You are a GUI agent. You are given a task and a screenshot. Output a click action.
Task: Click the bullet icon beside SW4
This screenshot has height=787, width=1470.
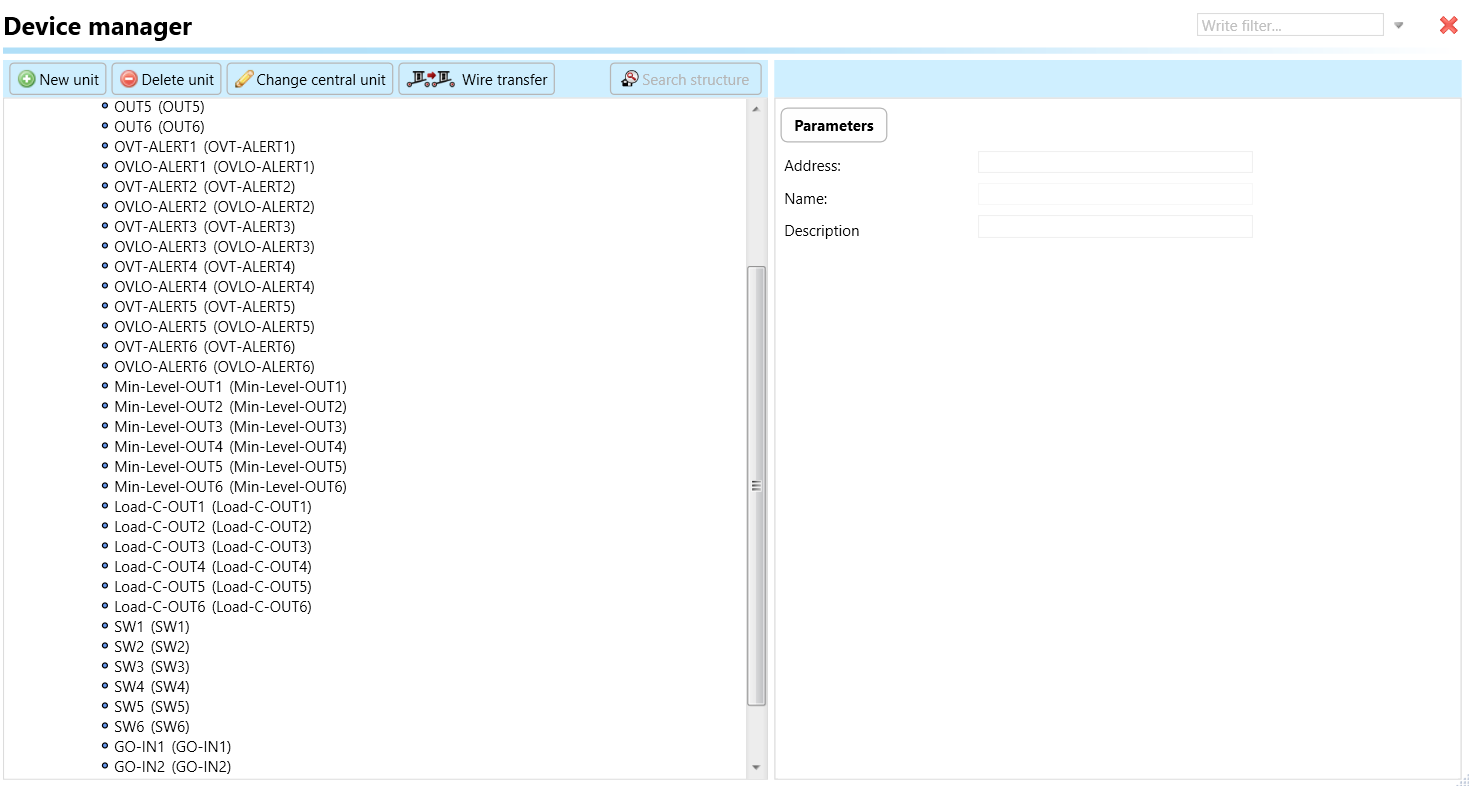pyautogui.click(x=105, y=686)
